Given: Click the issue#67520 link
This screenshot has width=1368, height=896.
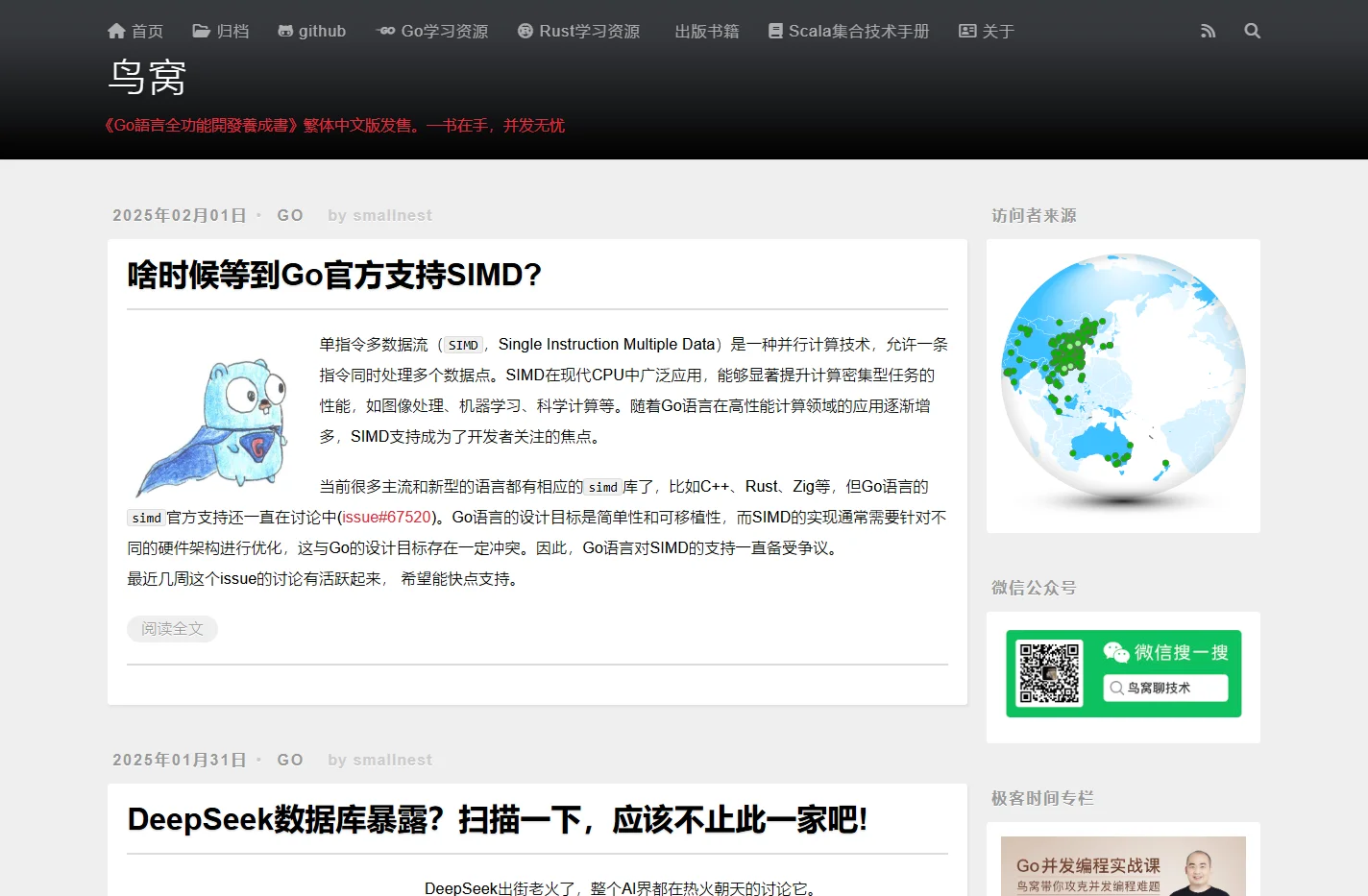Looking at the screenshot, I should point(387,517).
